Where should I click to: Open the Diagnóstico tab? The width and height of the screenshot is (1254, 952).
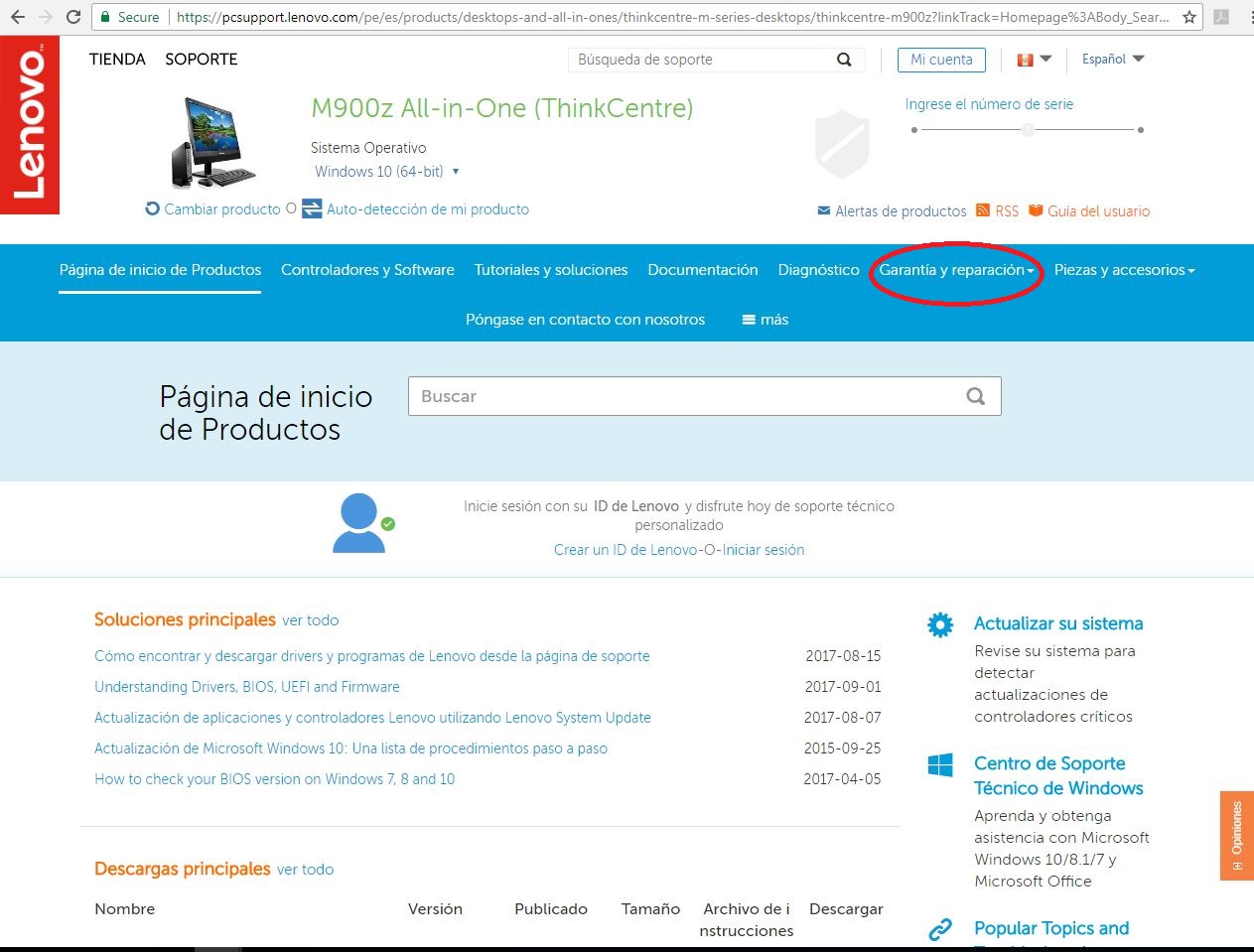pos(819,270)
